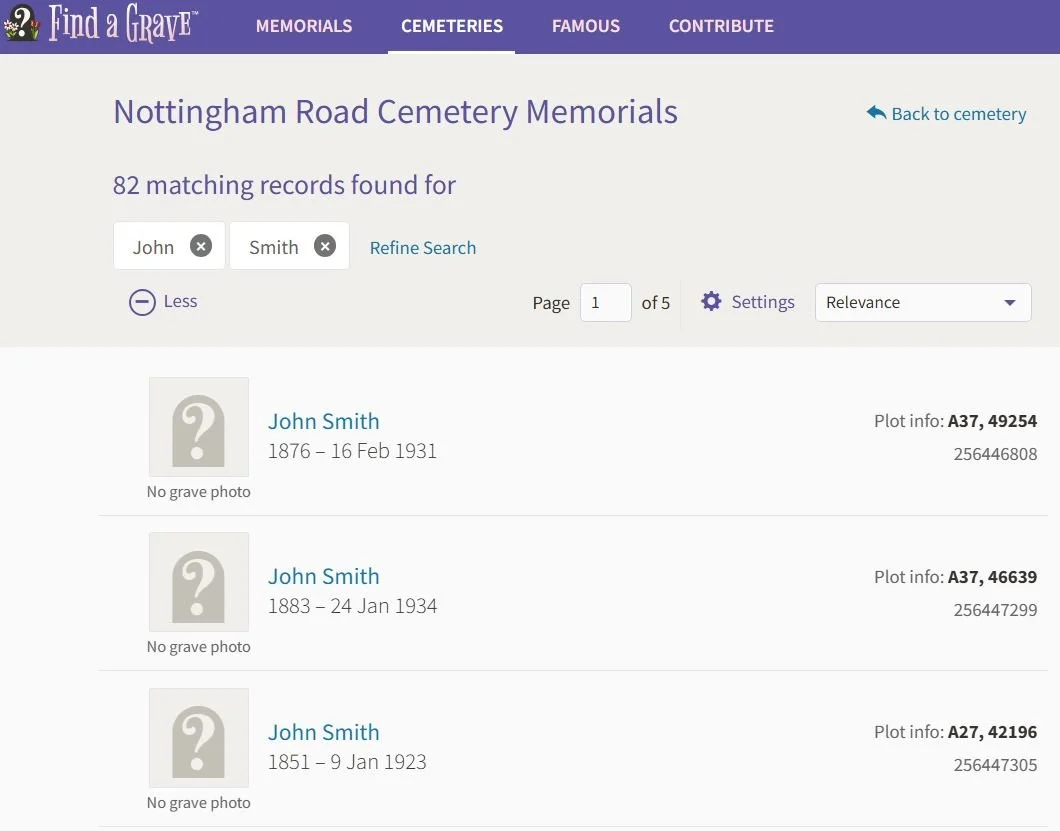This screenshot has width=1060, height=831.
Task: Open John Smith memorial died 24 Jan 1934
Action: click(324, 576)
